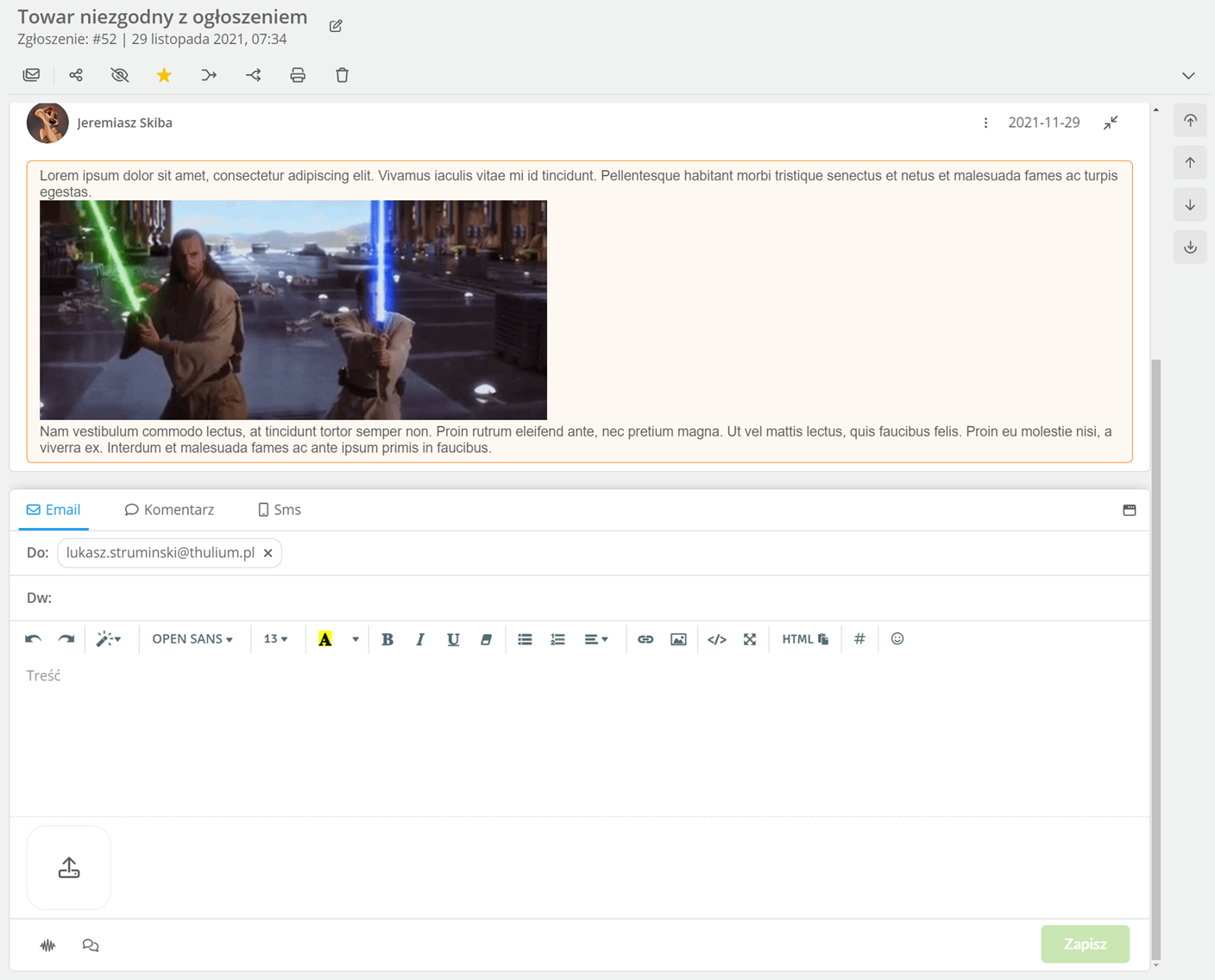Click the Jeremiasz Skiba sender name

[125, 122]
